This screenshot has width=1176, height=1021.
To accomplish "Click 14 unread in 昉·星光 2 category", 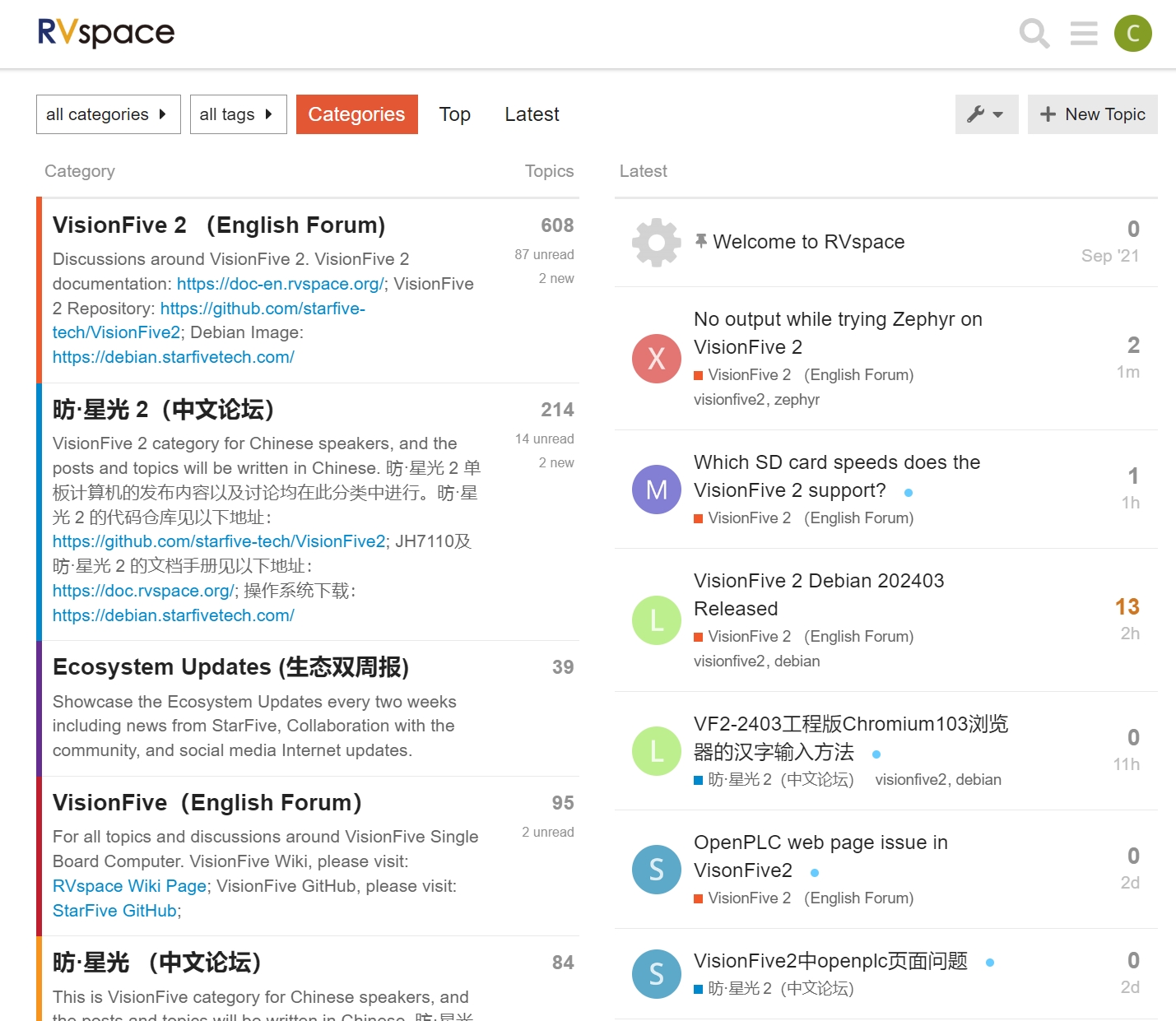I will (544, 439).
